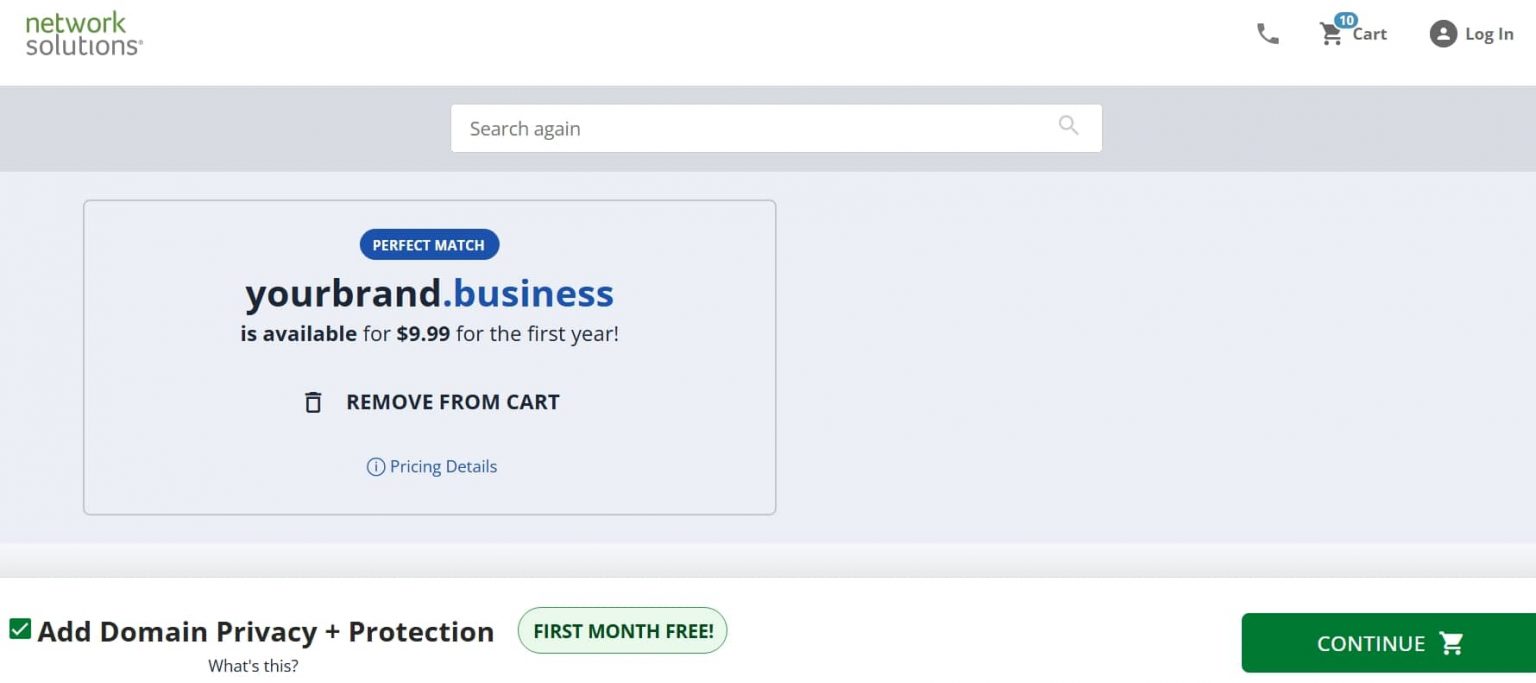Open the shopping cart icon
The width and height of the screenshot is (1536, 683).
(1332, 33)
